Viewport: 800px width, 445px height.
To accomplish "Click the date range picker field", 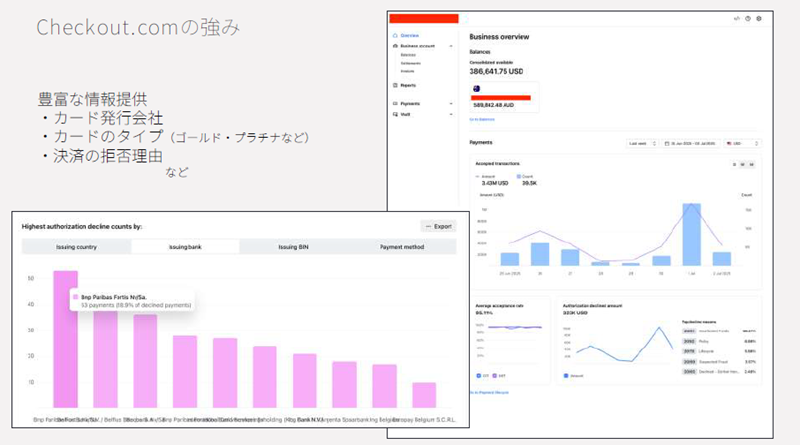I will 691,143.
